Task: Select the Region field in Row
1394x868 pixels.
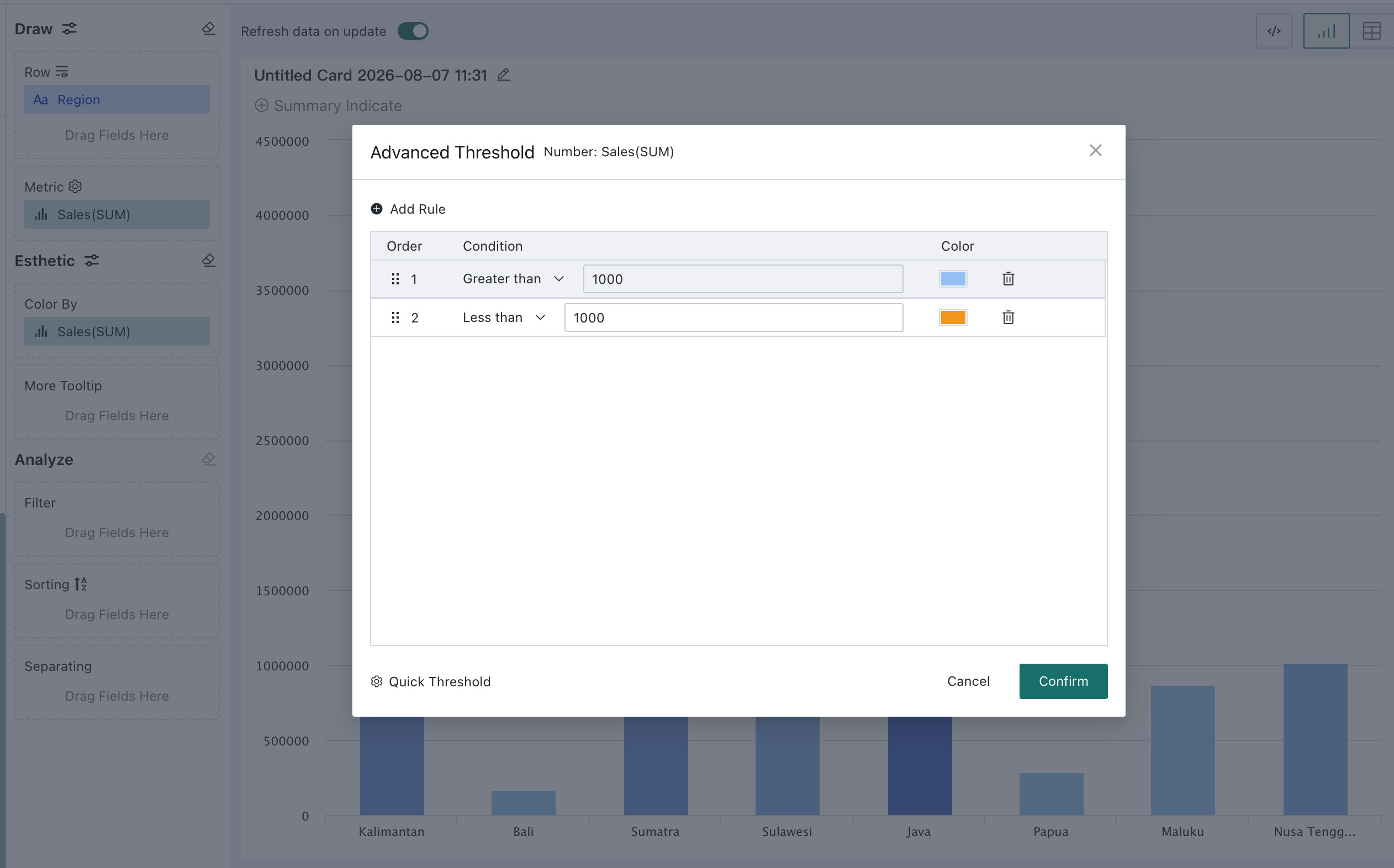Action: point(117,100)
